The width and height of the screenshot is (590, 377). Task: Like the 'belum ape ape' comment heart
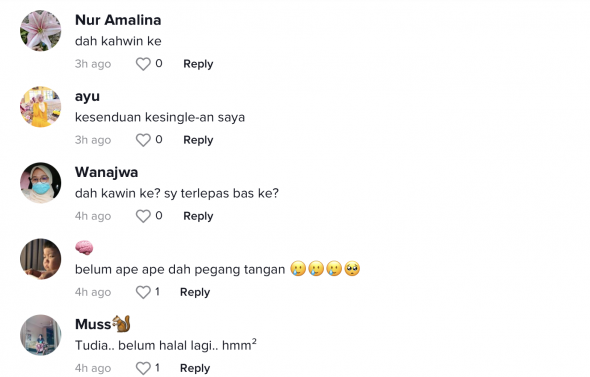(143, 292)
